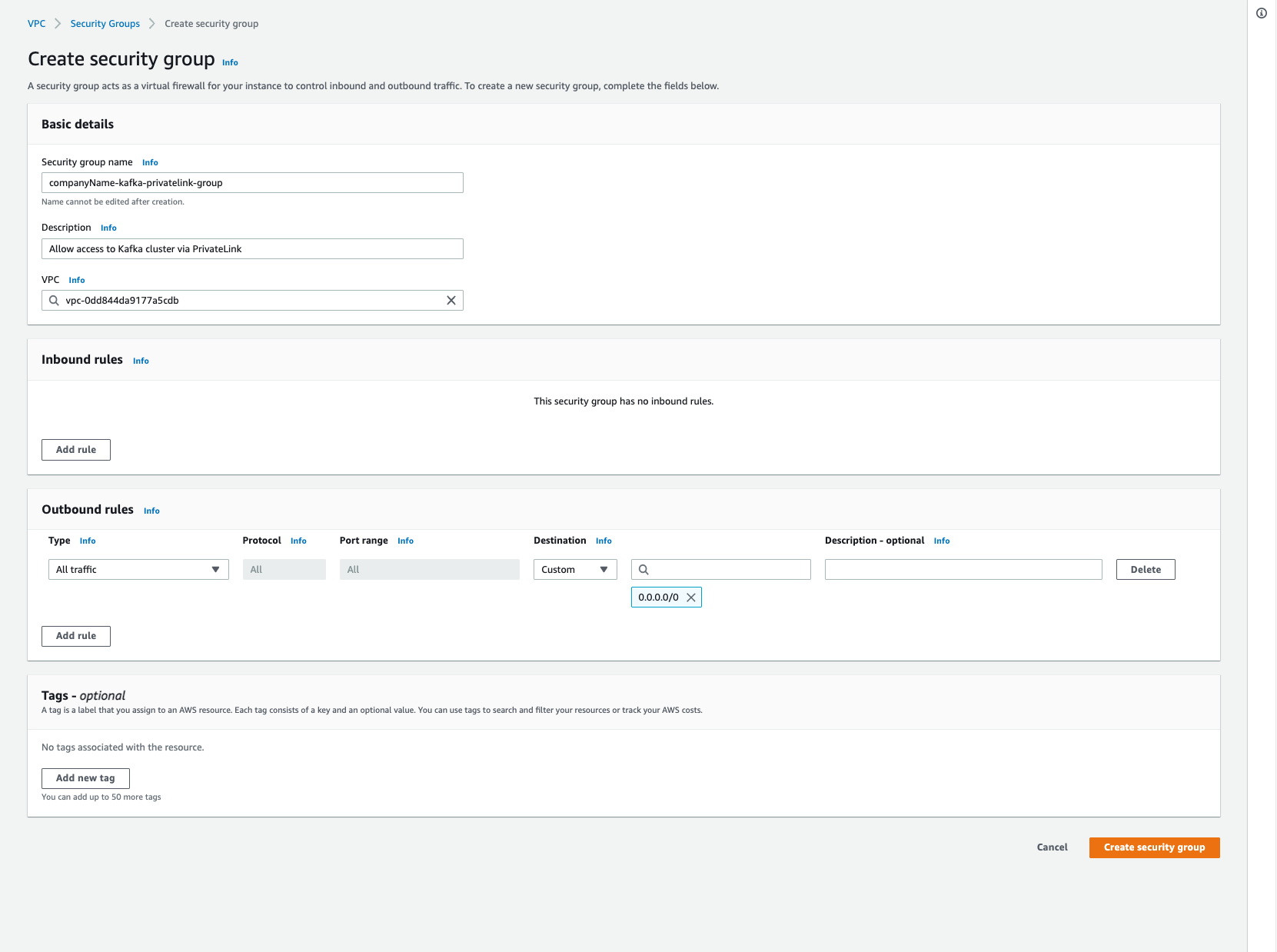This screenshot has height=952, width=1277.
Task: Open the Security group name Info link
Action: click(x=149, y=162)
